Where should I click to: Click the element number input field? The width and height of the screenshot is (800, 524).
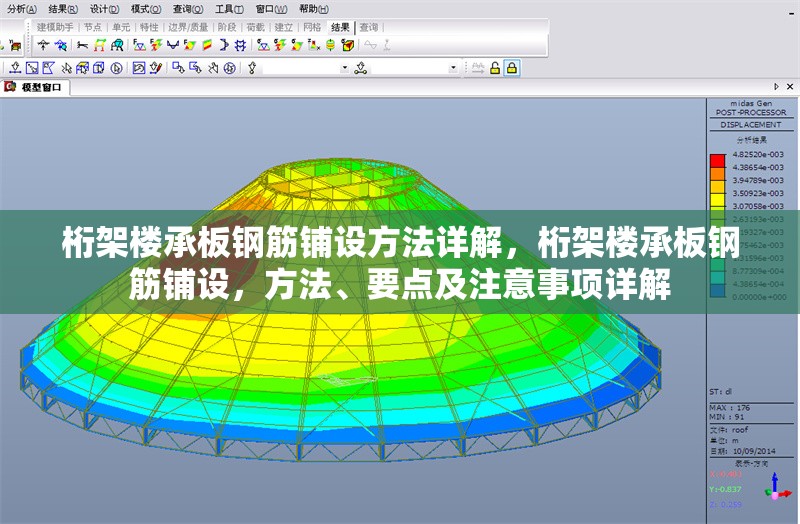[410, 68]
